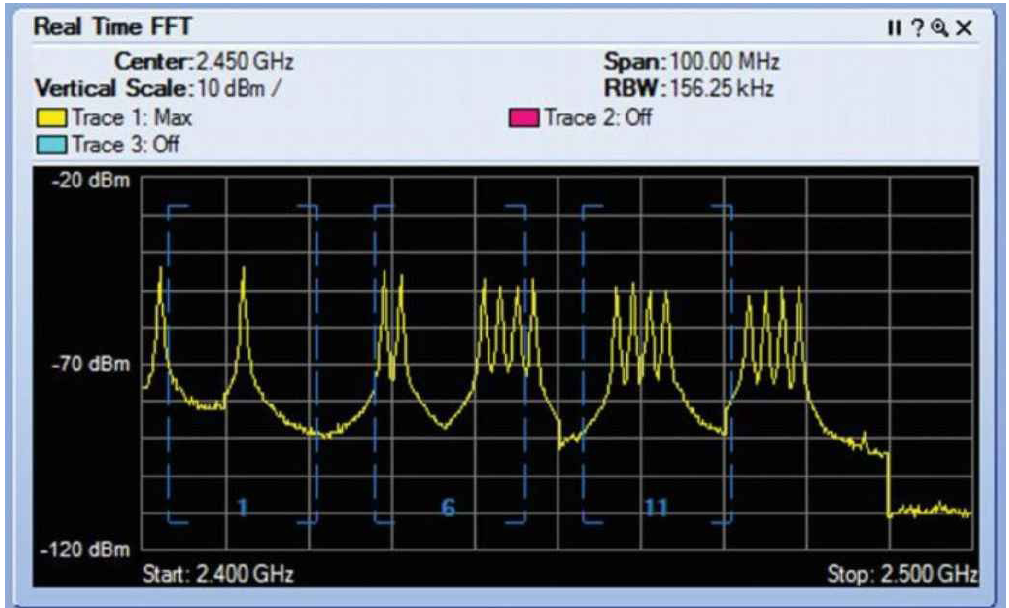
Task: Select the 'Trace 2: Off' label
Action: [598, 118]
